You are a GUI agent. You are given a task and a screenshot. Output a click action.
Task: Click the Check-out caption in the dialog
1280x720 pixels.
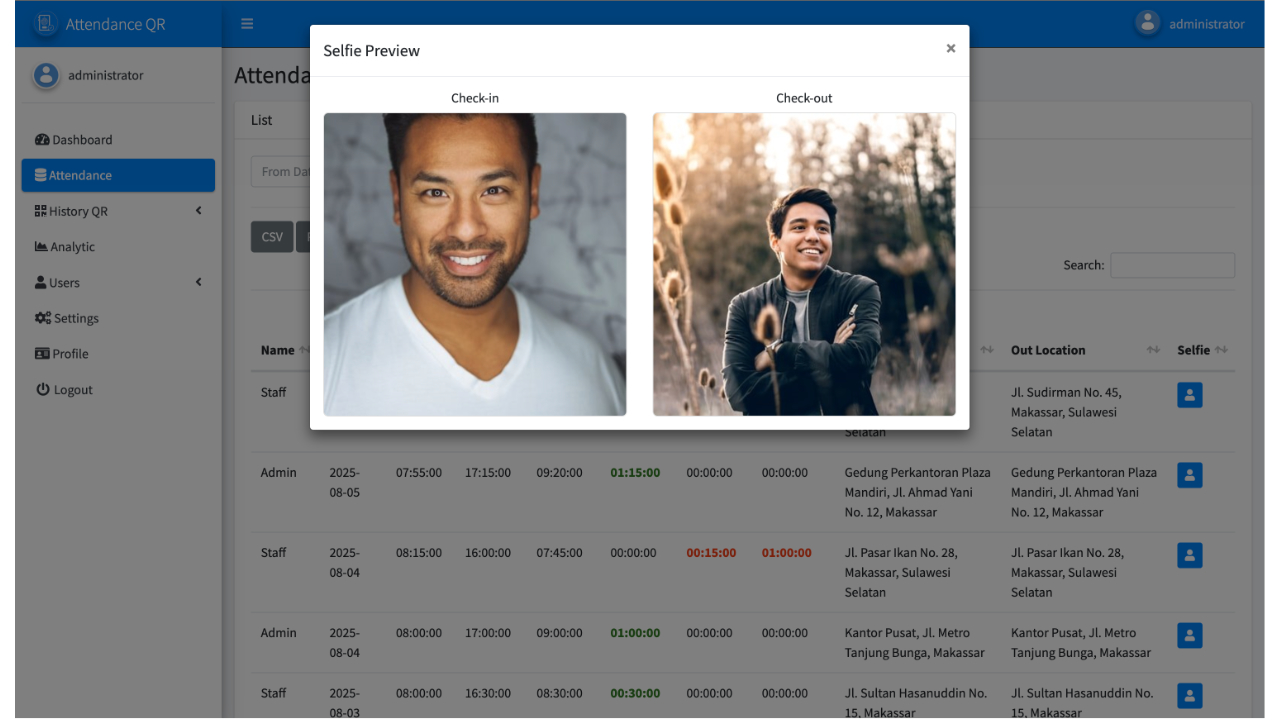click(x=804, y=98)
